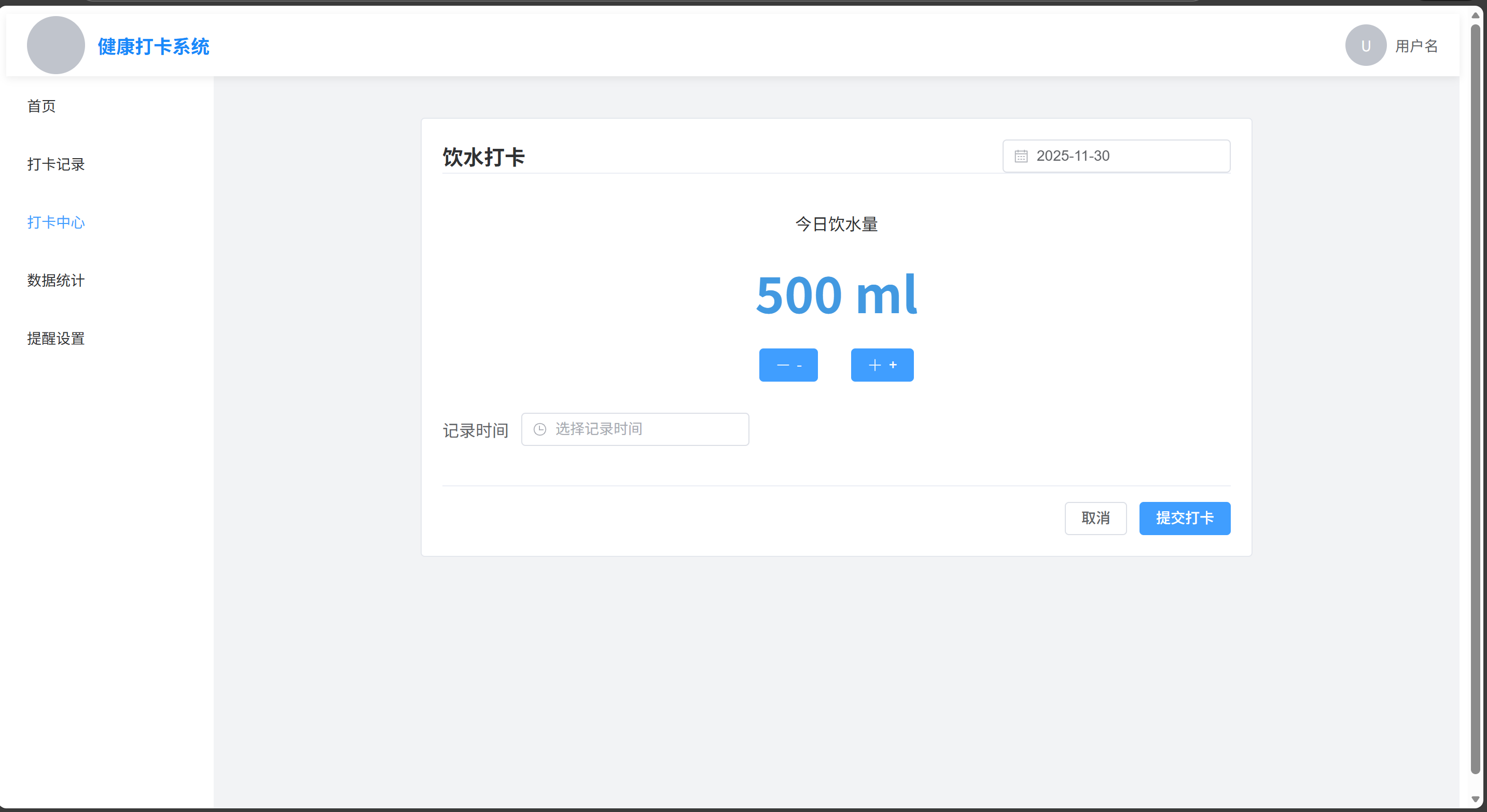Screen dimensions: 1487x812
Task: Click the 健康打卡系统 title link
Action: [x=154, y=46]
